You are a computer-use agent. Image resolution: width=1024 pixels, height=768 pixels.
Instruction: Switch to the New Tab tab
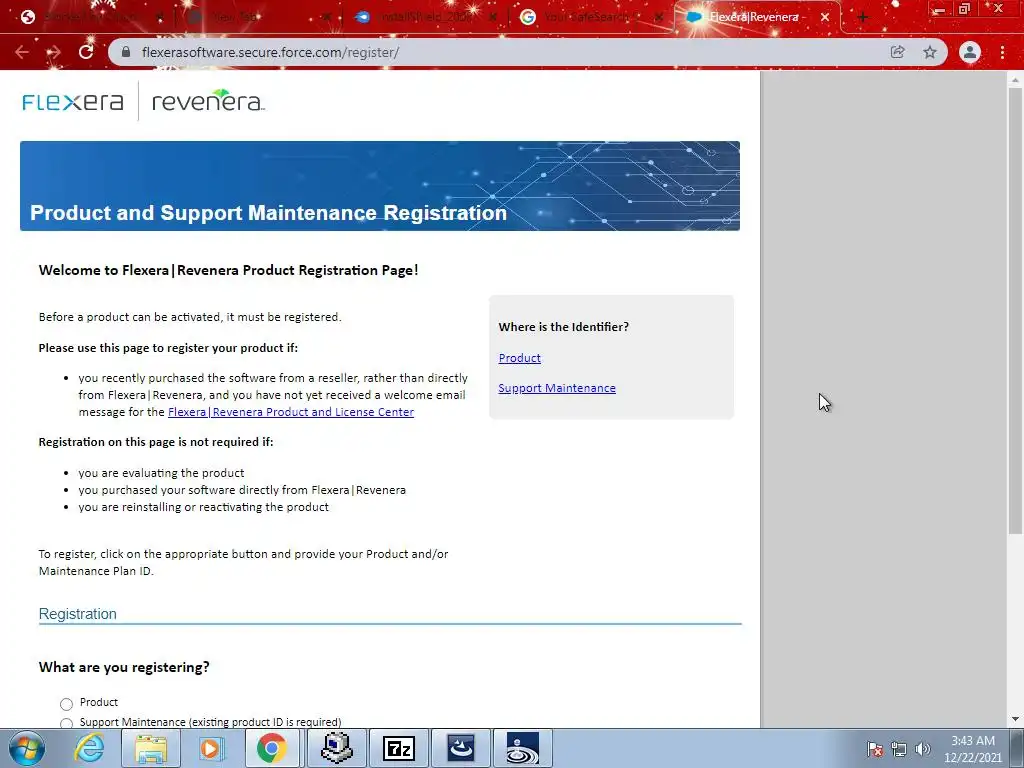tap(258, 17)
